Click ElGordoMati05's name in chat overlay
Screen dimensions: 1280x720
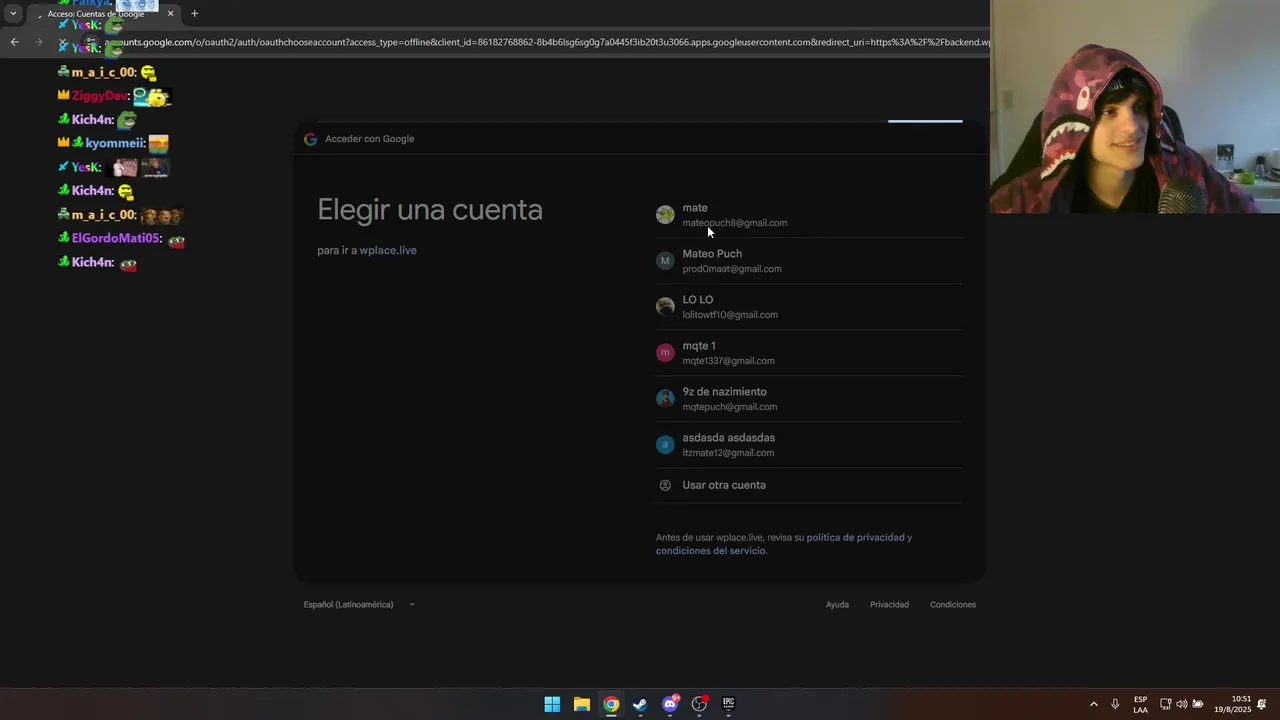click(x=116, y=238)
